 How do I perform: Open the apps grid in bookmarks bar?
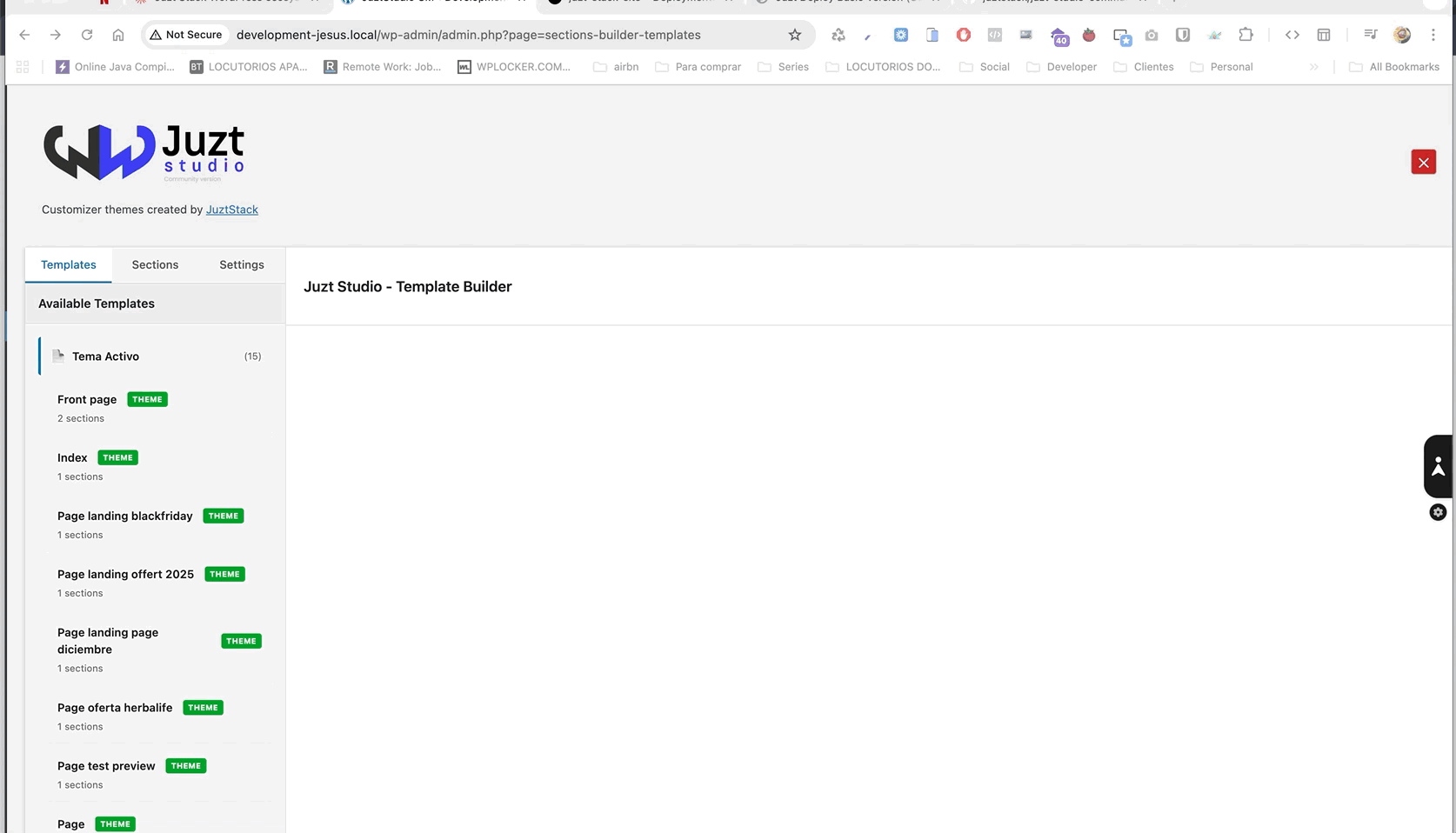point(23,67)
